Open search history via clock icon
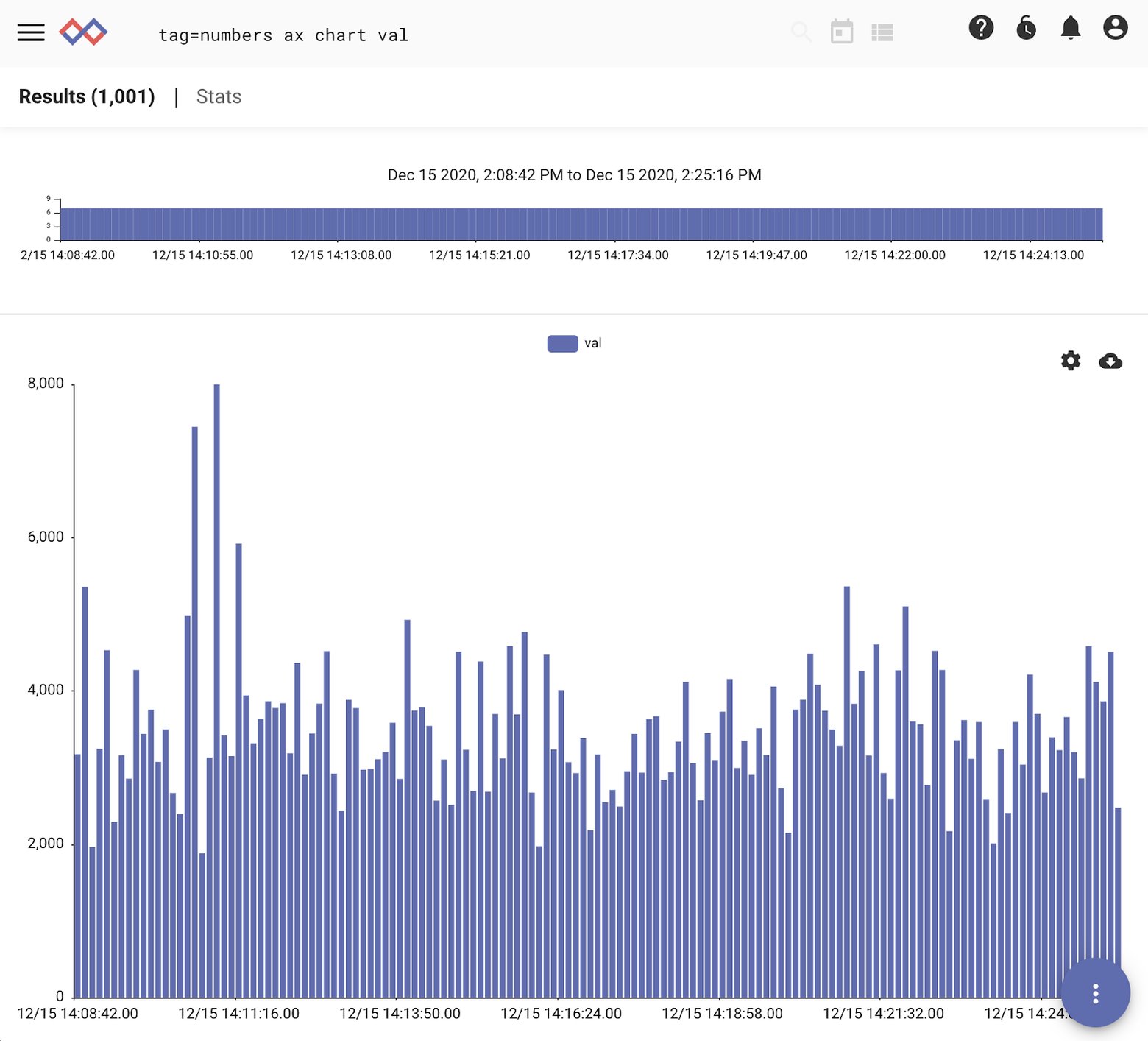1148x1041 pixels. tap(1026, 29)
